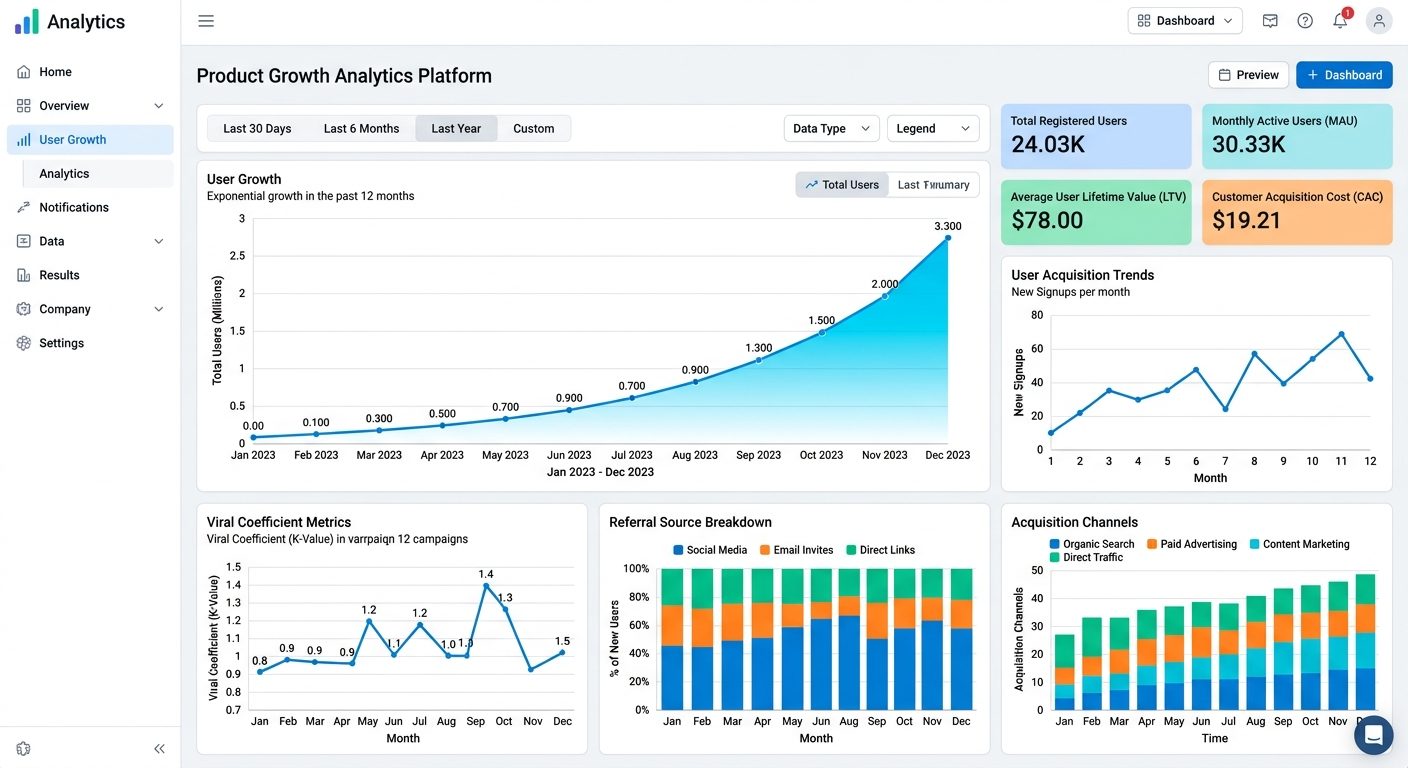Expand the Company sidebar section
Image resolution: width=1408 pixels, height=768 pixels.
click(x=159, y=309)
